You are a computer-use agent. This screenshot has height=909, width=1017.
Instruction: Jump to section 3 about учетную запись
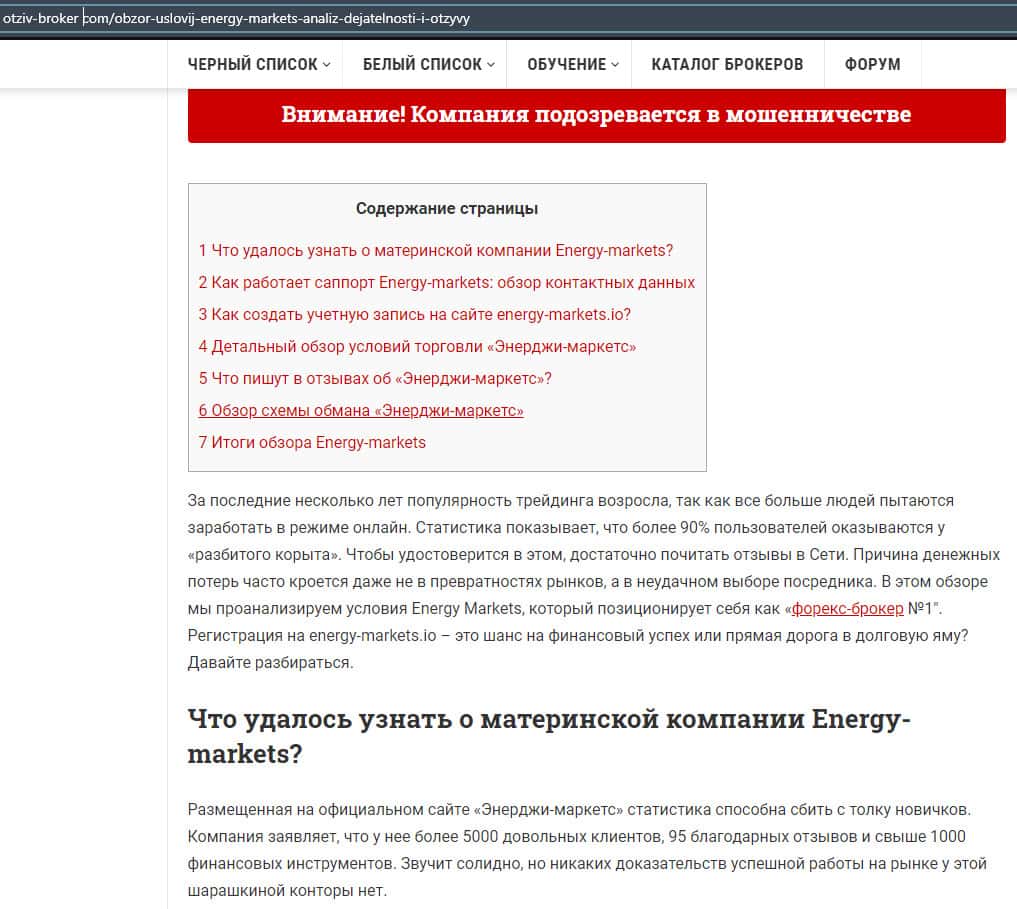(x=414, y=314)
